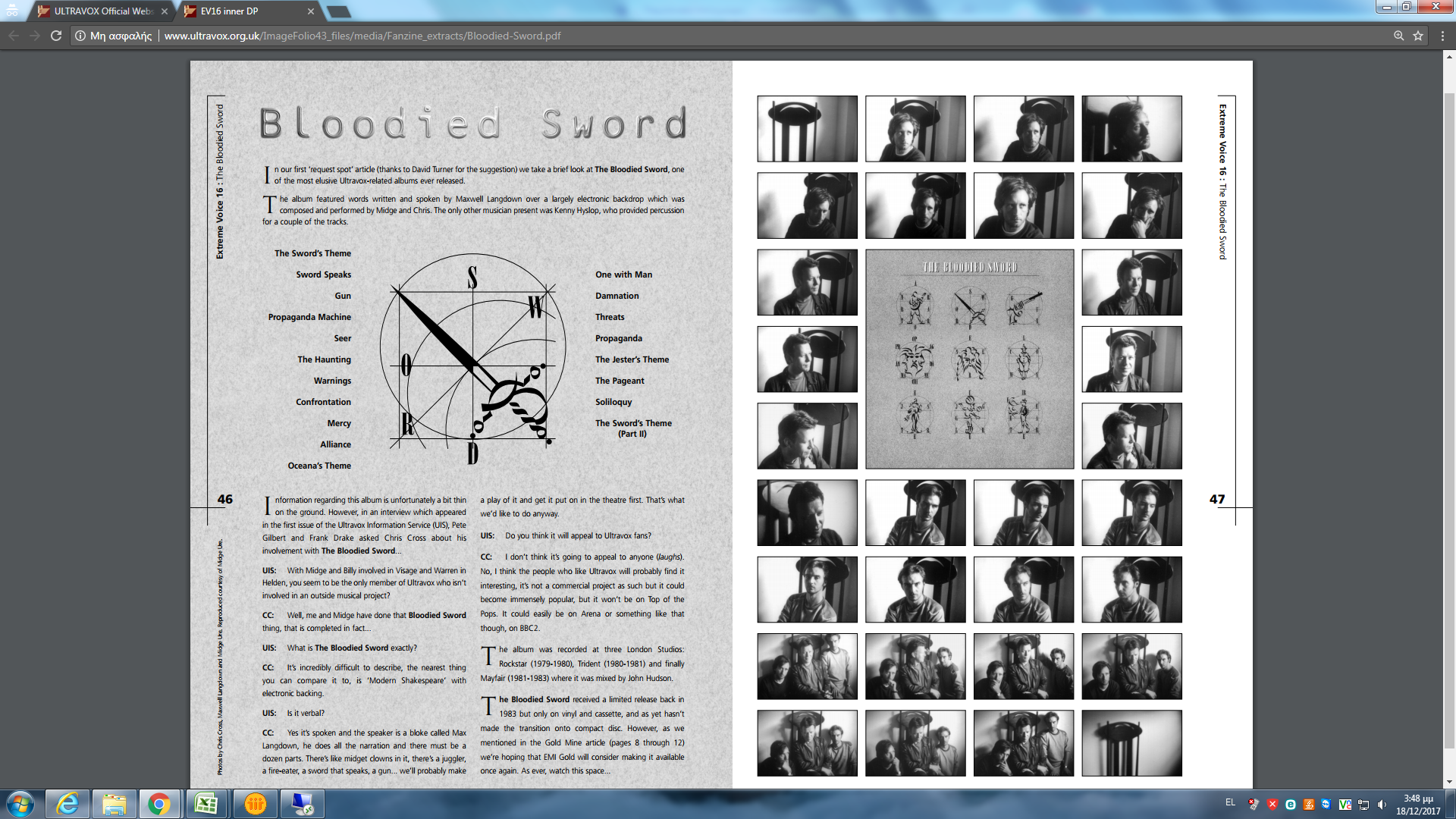Click the address bar URL
The height and width of the screenshot is (819, 1456).
tap(362, 36)
